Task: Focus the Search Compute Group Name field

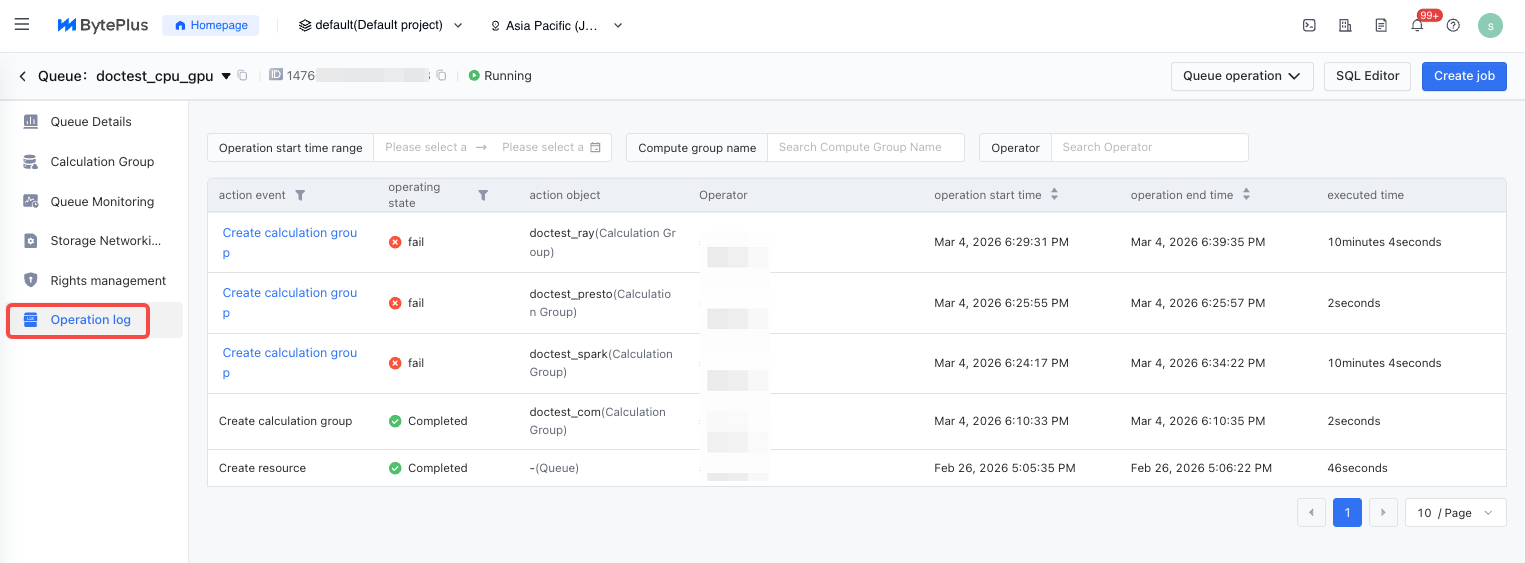Action: click(865, 147)
